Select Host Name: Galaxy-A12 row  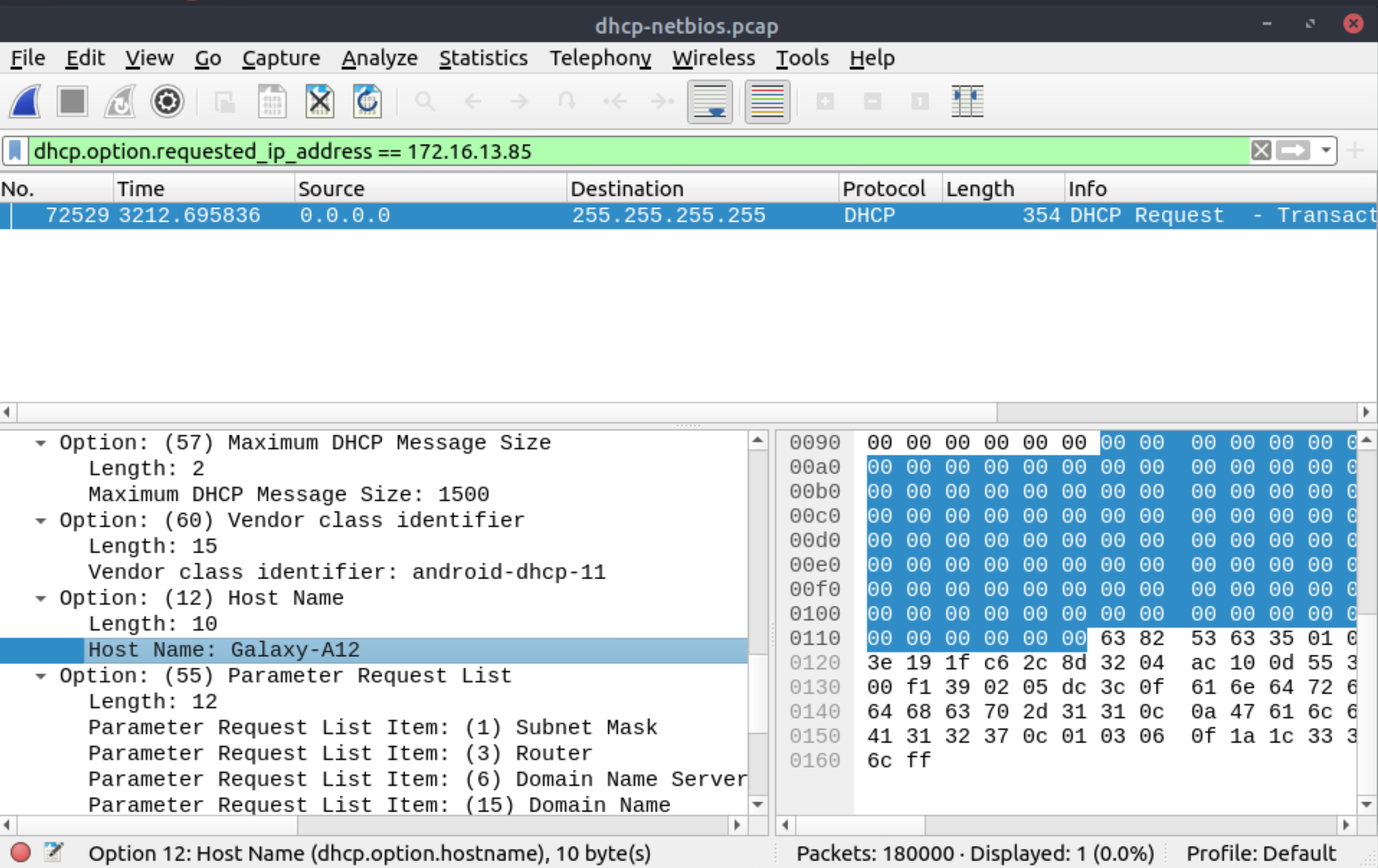374,650
